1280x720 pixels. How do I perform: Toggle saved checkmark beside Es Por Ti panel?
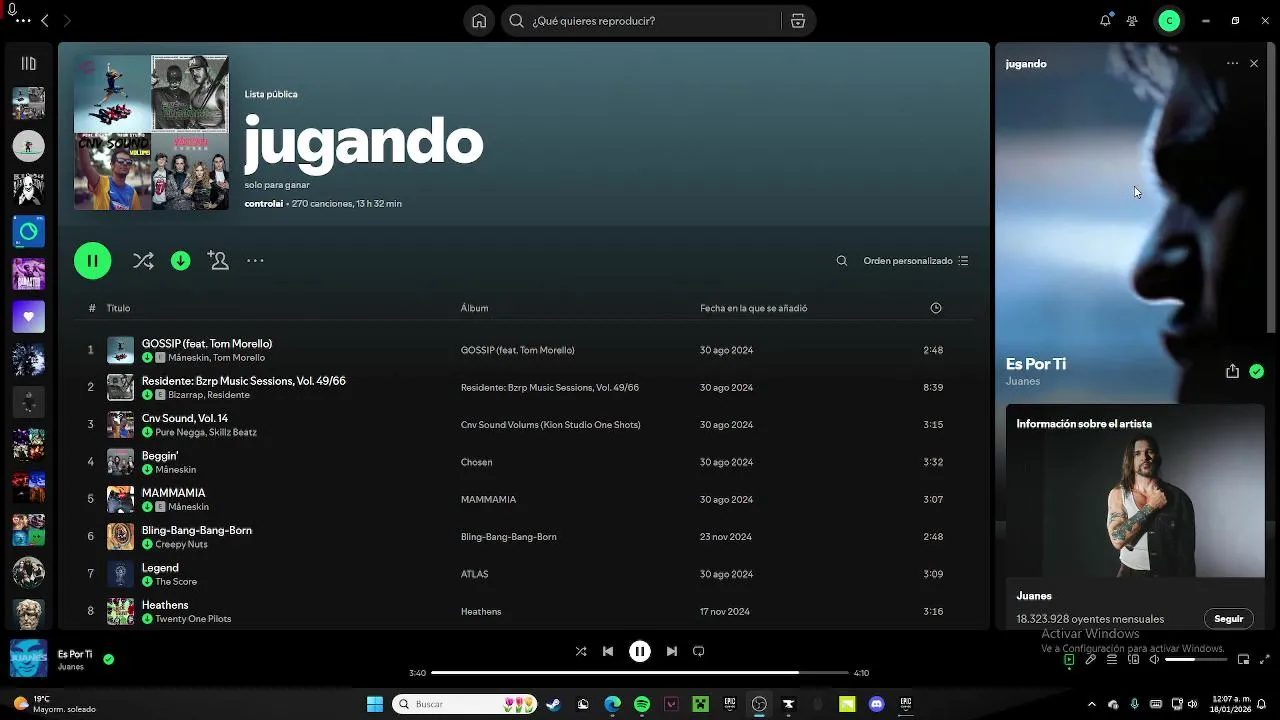coord(1256,371)
